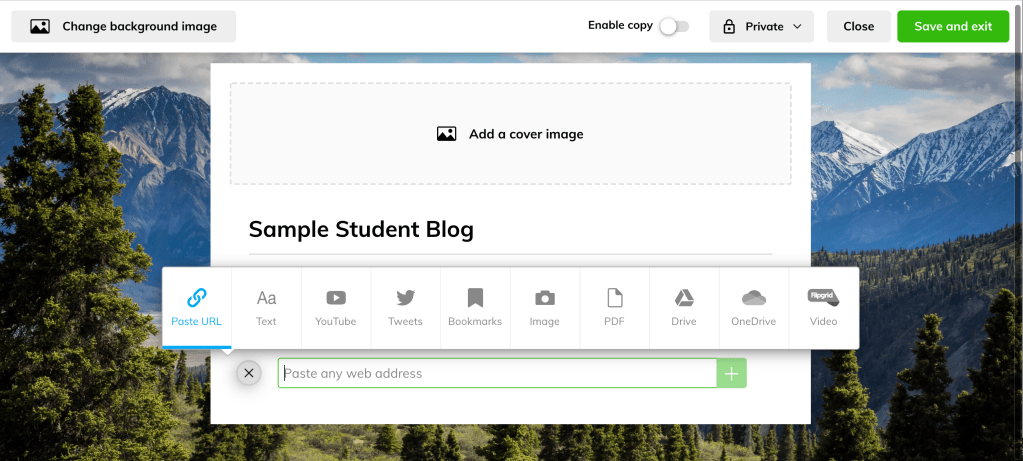1023x461 pixels.
Task: Open the Bookmarks content option
Action: coord(475,298)
